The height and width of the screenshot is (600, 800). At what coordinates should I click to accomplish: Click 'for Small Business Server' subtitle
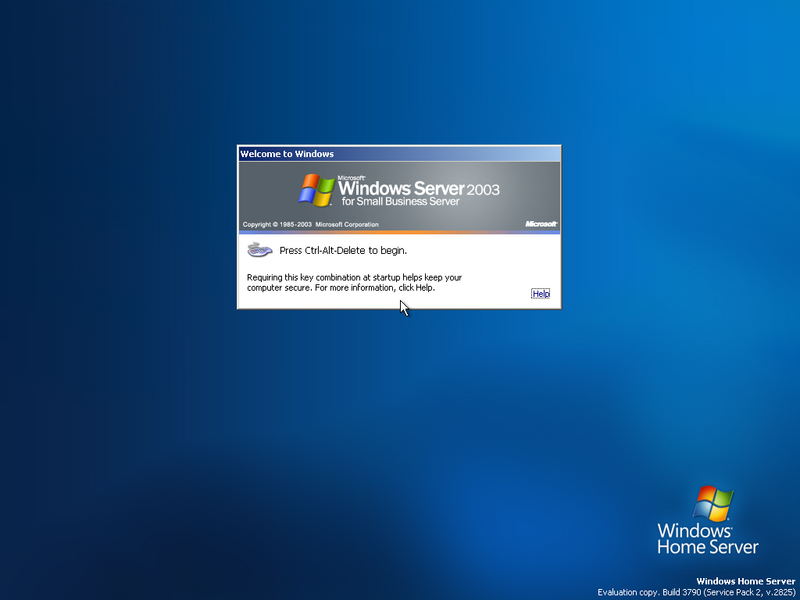pos(401,202)
